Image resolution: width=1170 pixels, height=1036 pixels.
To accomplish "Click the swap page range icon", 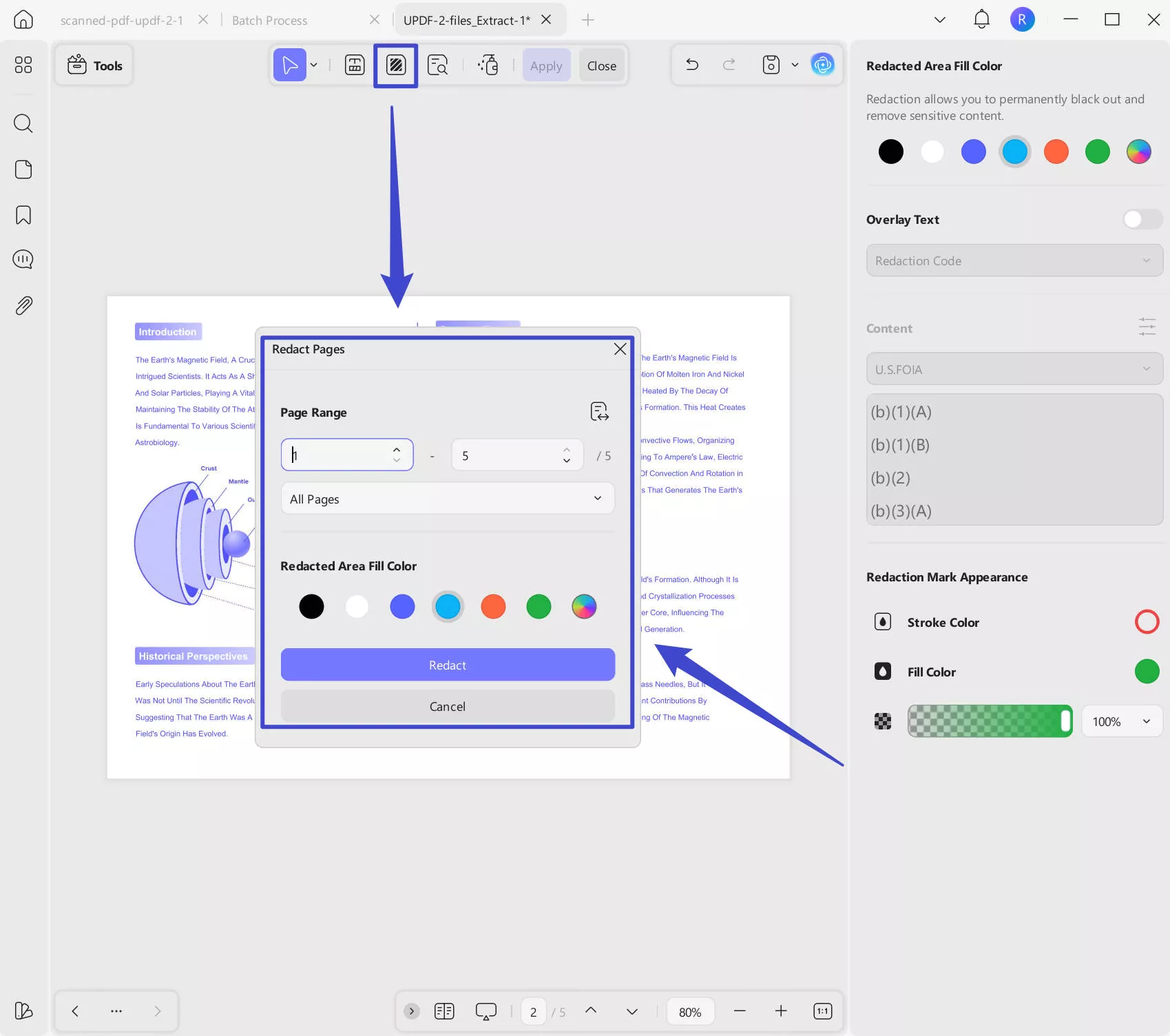I will tap(600, 412).
